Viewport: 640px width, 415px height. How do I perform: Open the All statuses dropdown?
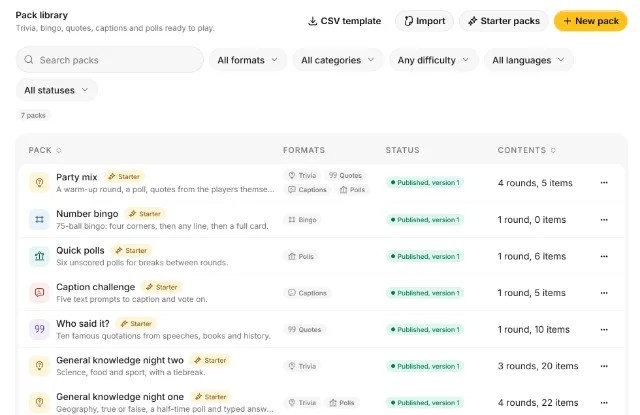[x=56, y=90]
